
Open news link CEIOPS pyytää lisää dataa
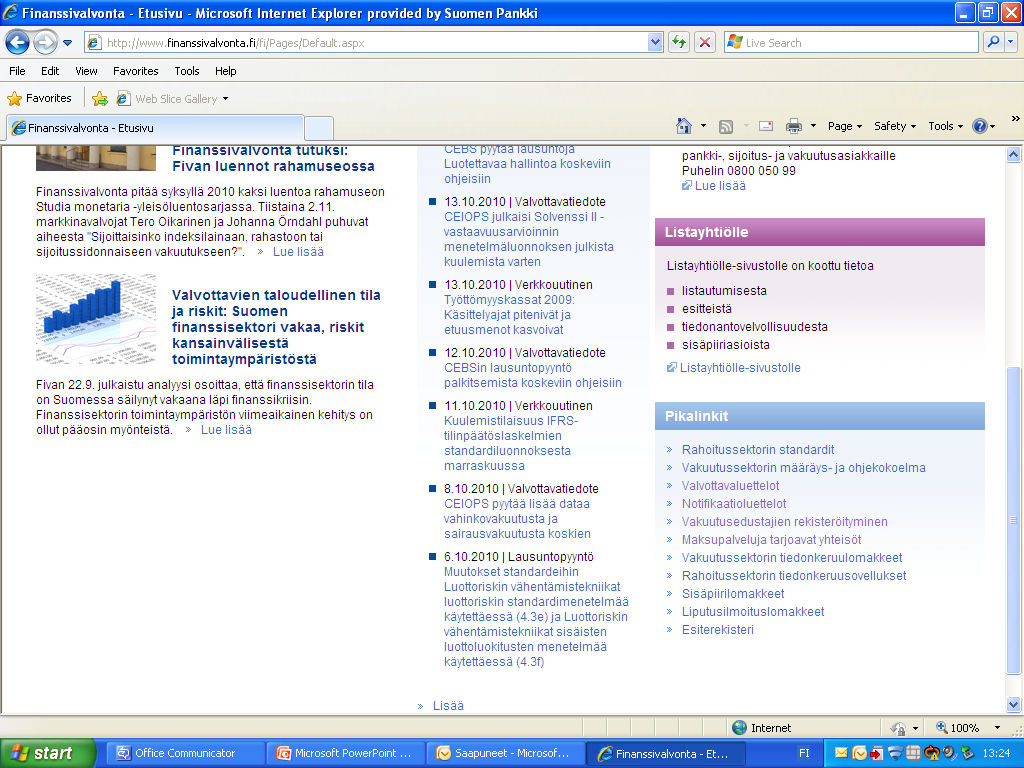coord(517,519)
